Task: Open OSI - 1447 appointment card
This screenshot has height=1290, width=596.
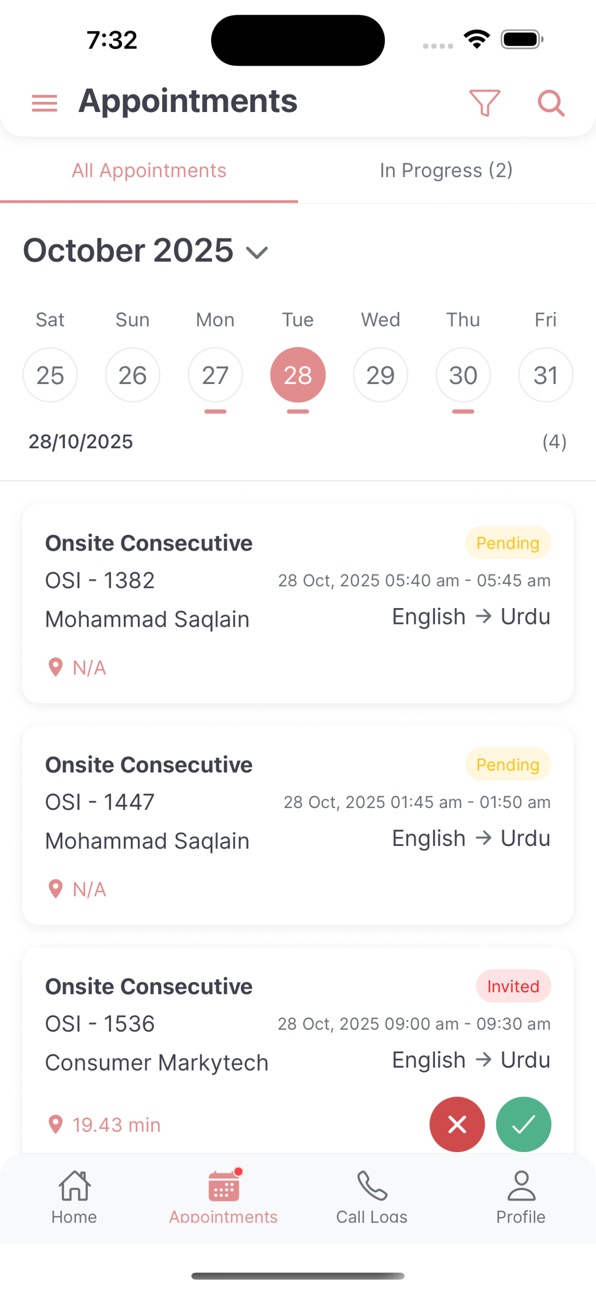Action: [298, 825]
